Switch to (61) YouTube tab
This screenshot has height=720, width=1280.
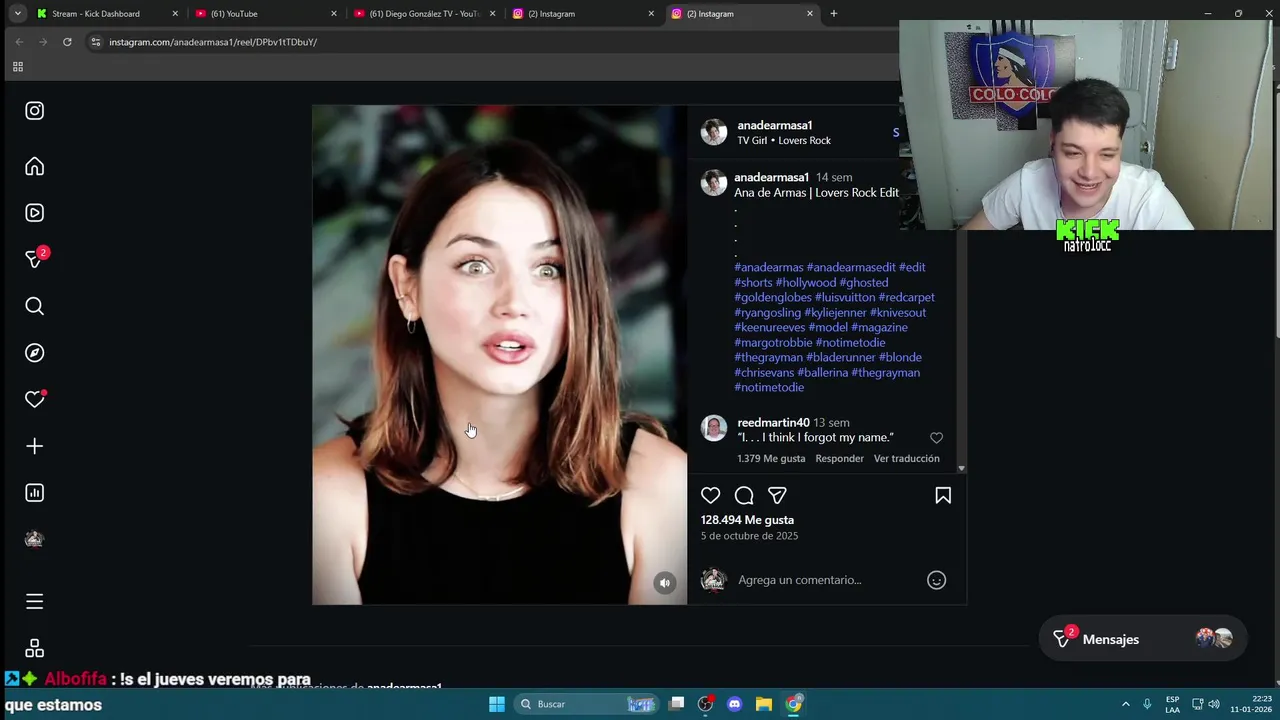265,14
